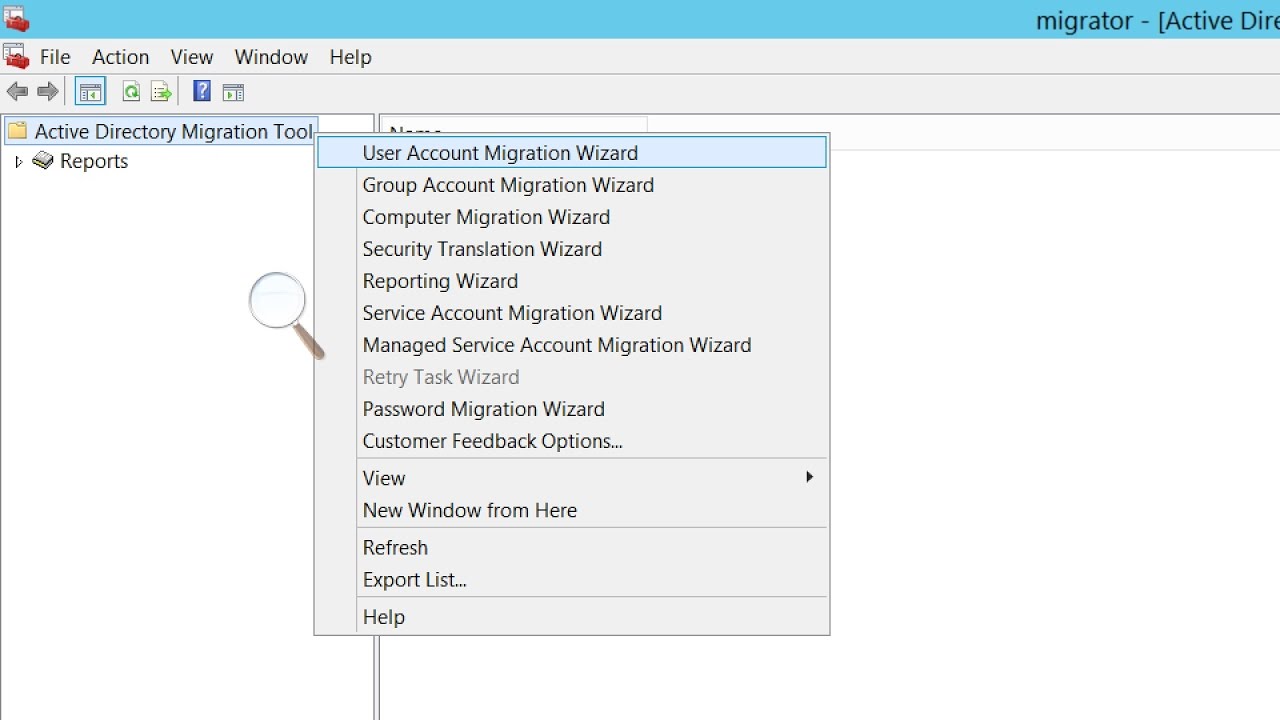The height and width of the screenshot is (720, 1280).
Task: Start the Computer Migration Wizard
Action: (x=572, y=217)
